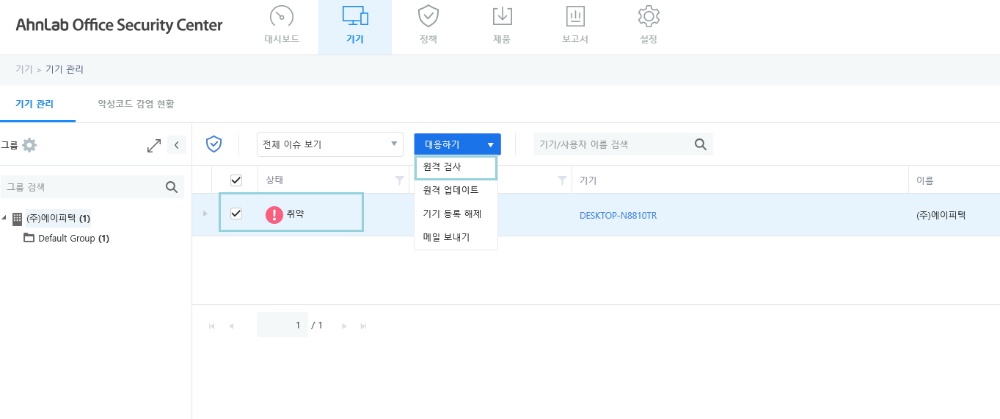Go to first page pagination button
This screenshot has height=419, width=1000.
coord(211,326)
